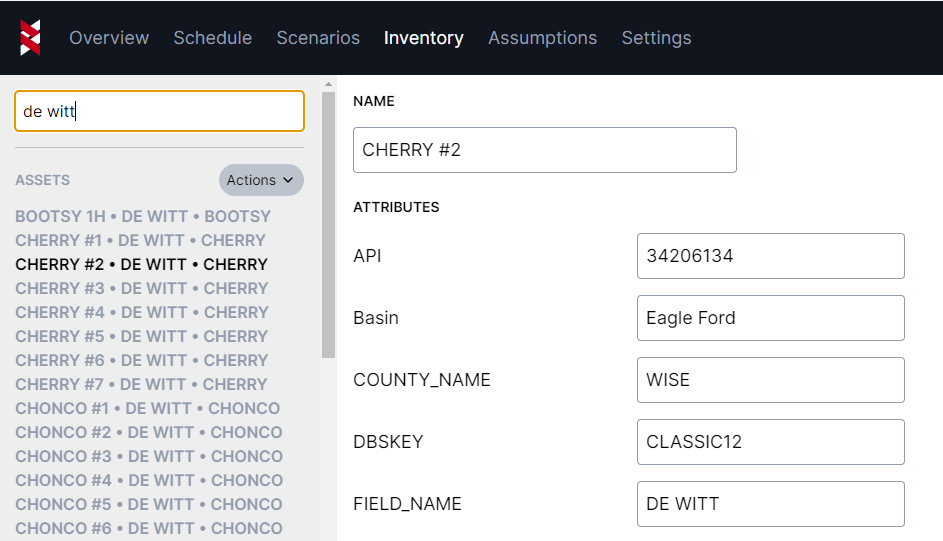Image resolution: width=943 pixels, height=541 pixels.
Task: Pick CHONCO #1 in the assets list
Action: coord(147,408)
